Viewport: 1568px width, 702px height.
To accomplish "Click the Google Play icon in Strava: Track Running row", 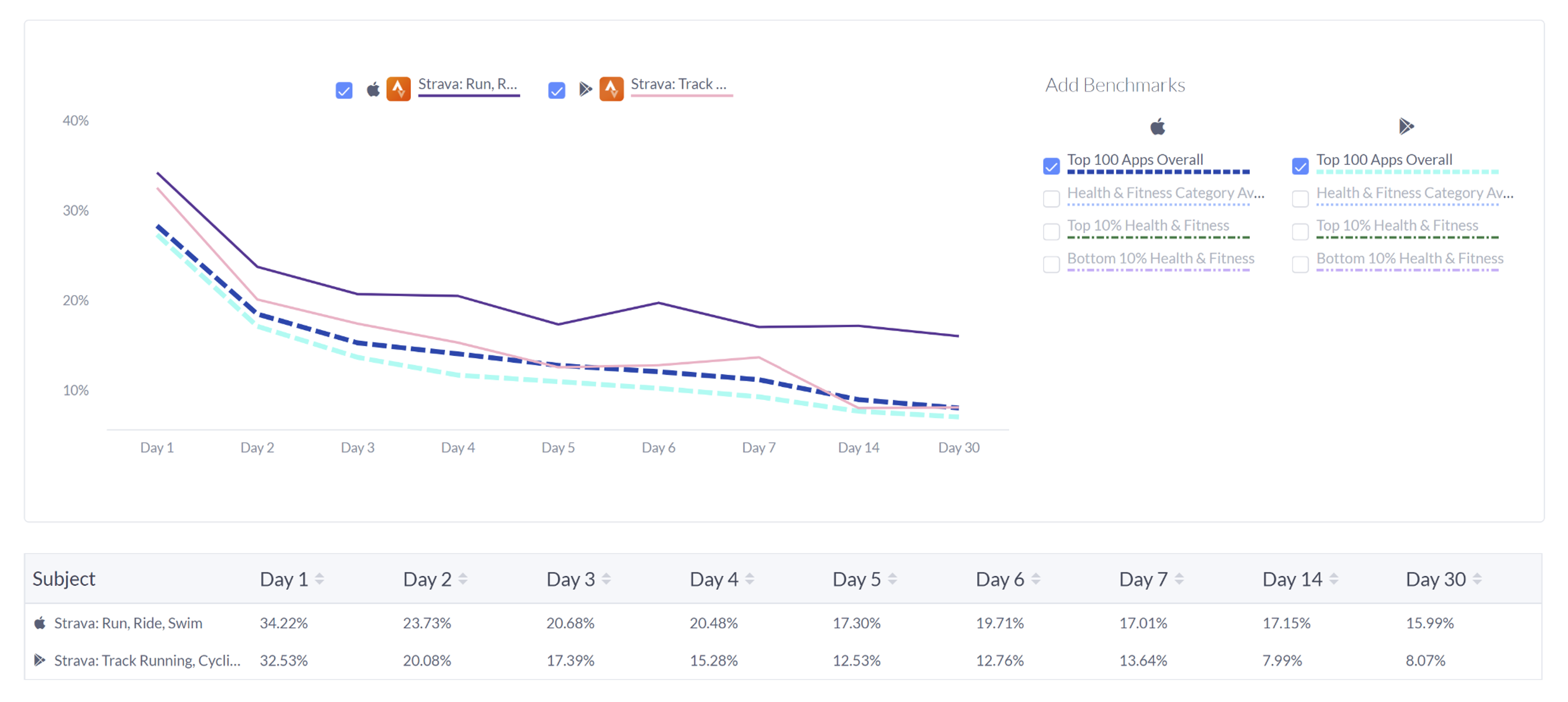I will click(39, 660).
